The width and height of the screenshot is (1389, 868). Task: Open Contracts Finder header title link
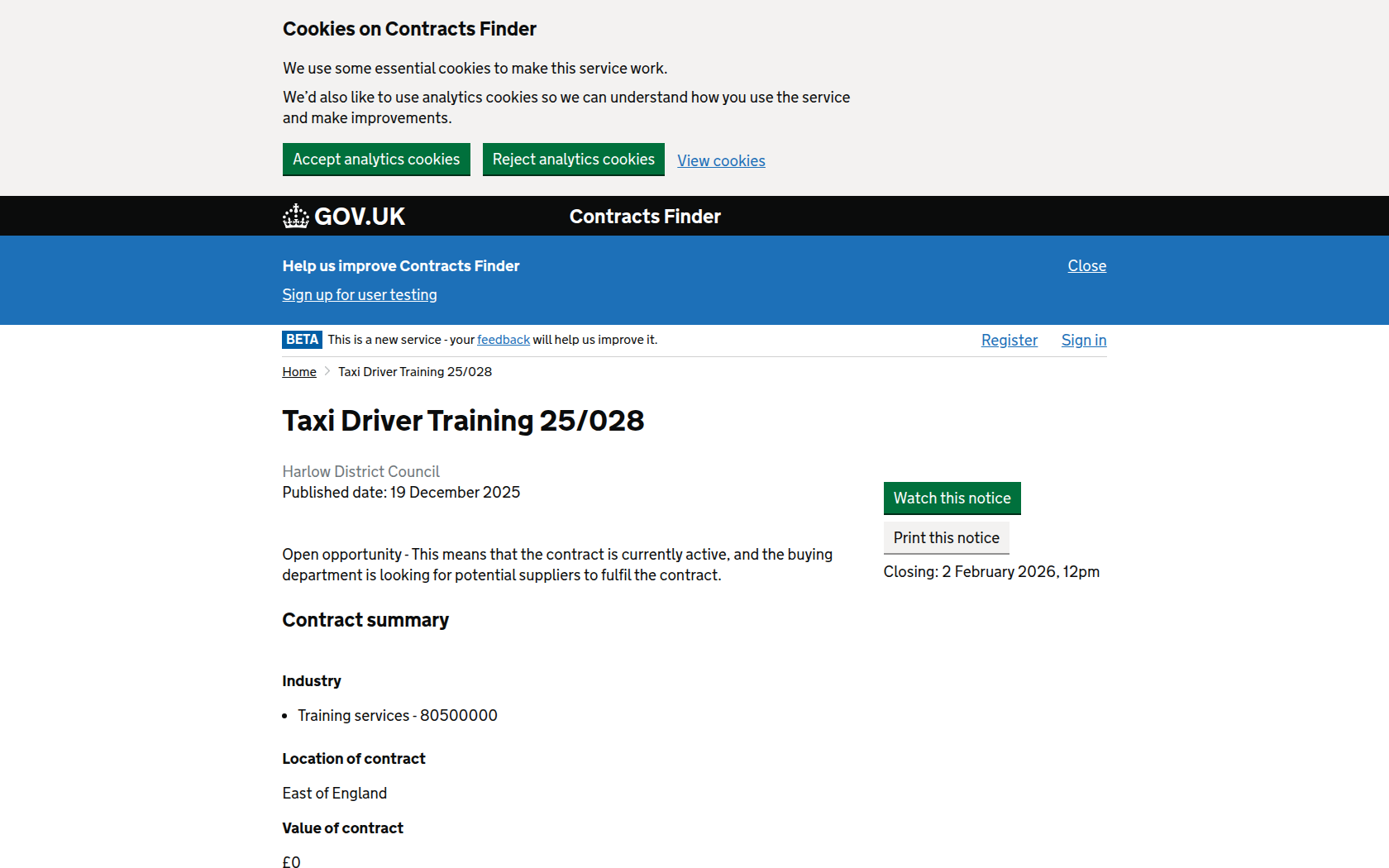tap(645, 217)
